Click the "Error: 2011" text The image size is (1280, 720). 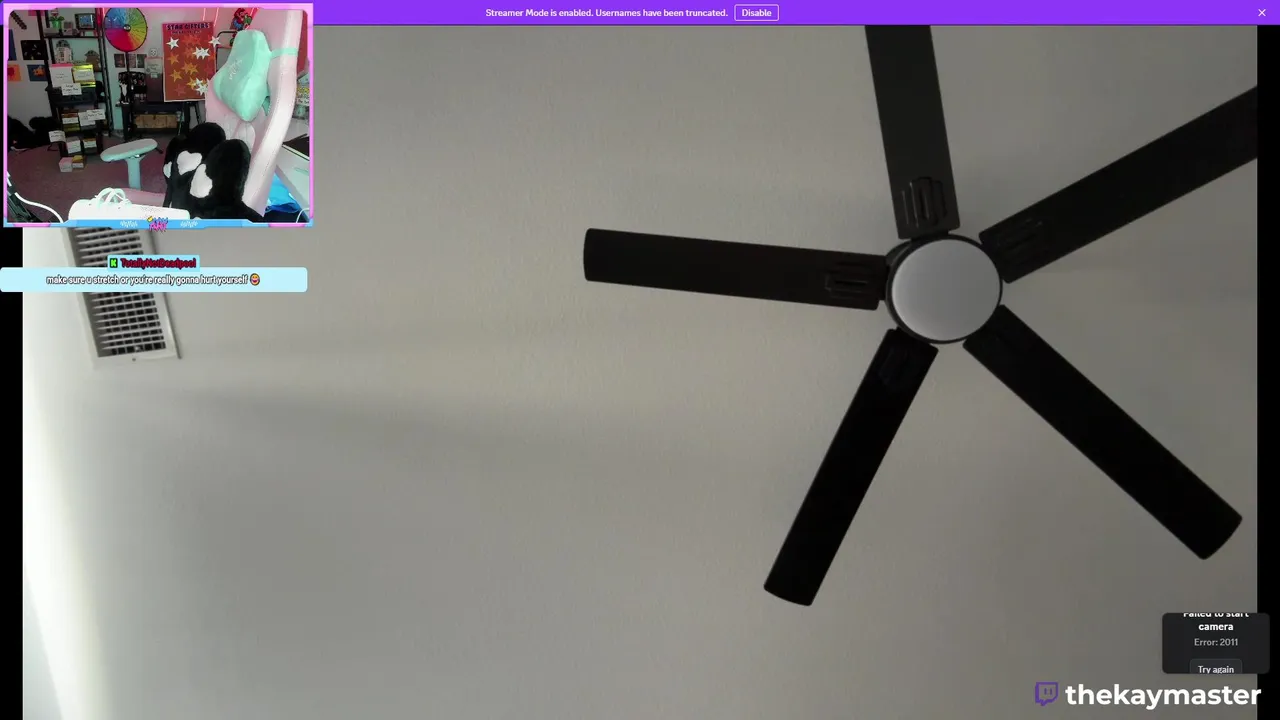[1215, 642]
